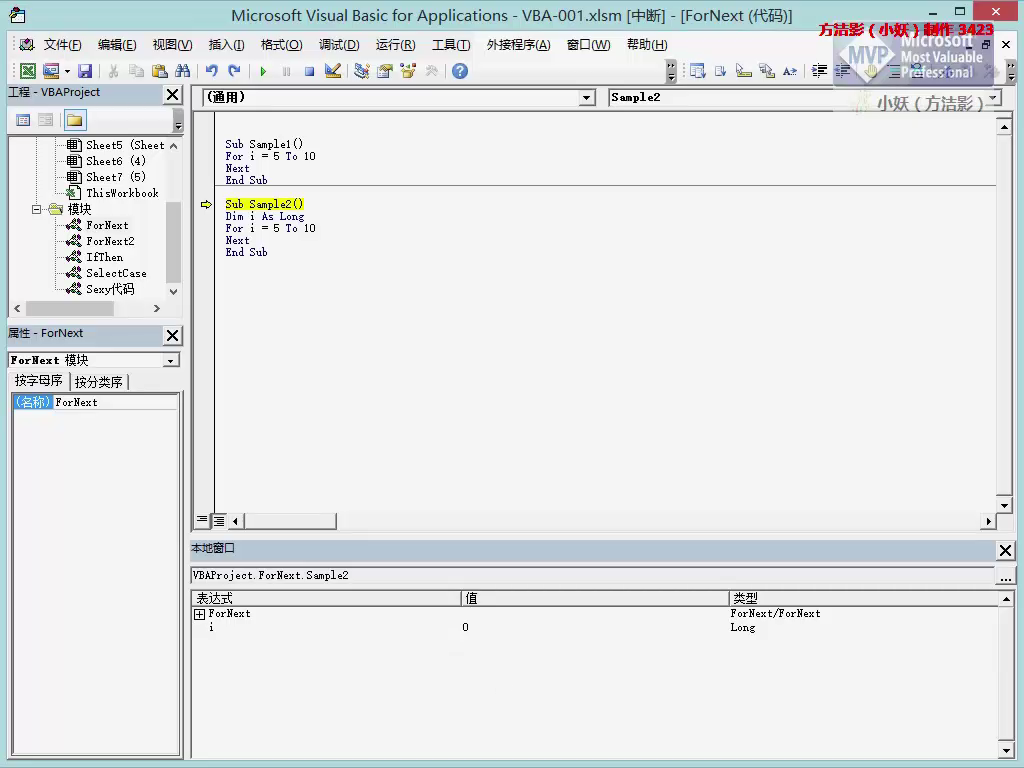Save the VBA-001 workbook
The image size is (1024, 768).
(x=85, y=71)
